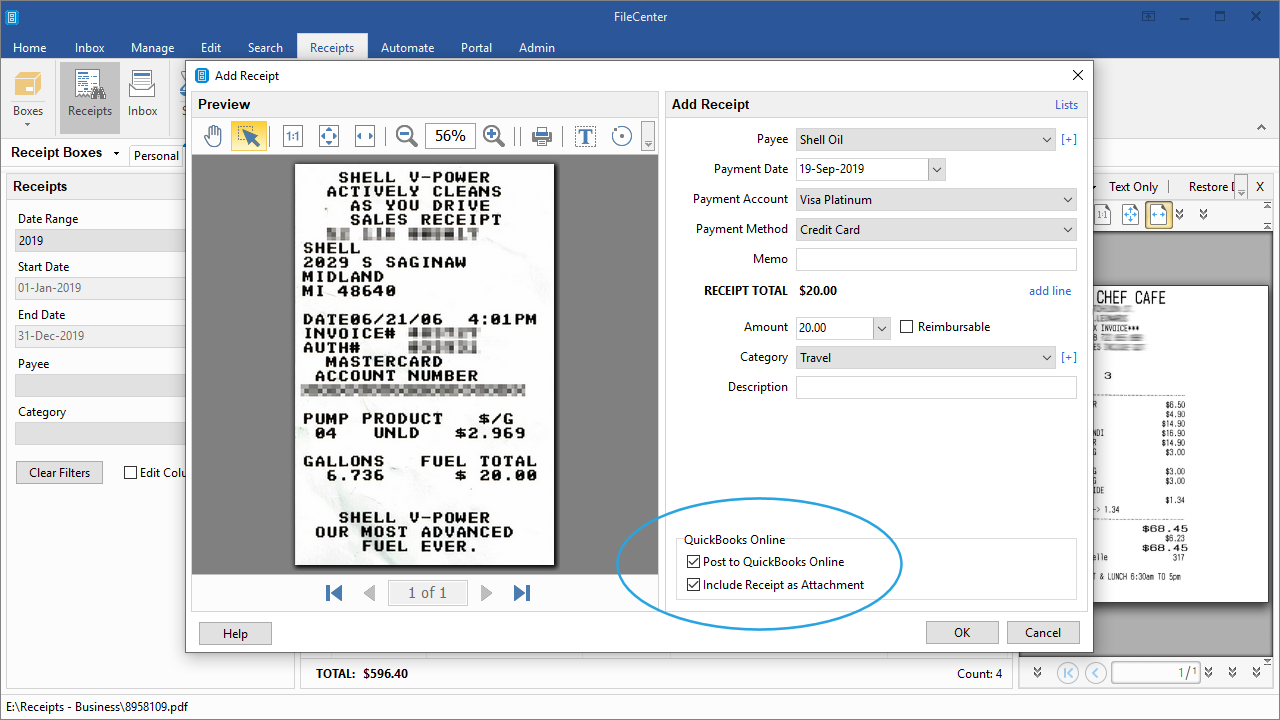Viewport: 1280px width, 720px height.
Task: Open the Category dropdown set to Travel
Action: [x=925, y=358]
